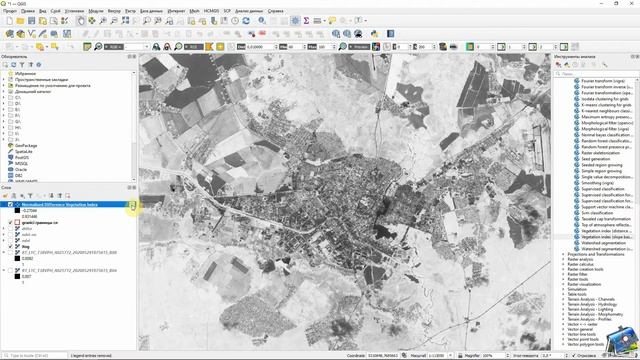The height and width of the screenshot is (360, 640).
Task: Click the Browser panel filter icon
Action: (22, 64)
